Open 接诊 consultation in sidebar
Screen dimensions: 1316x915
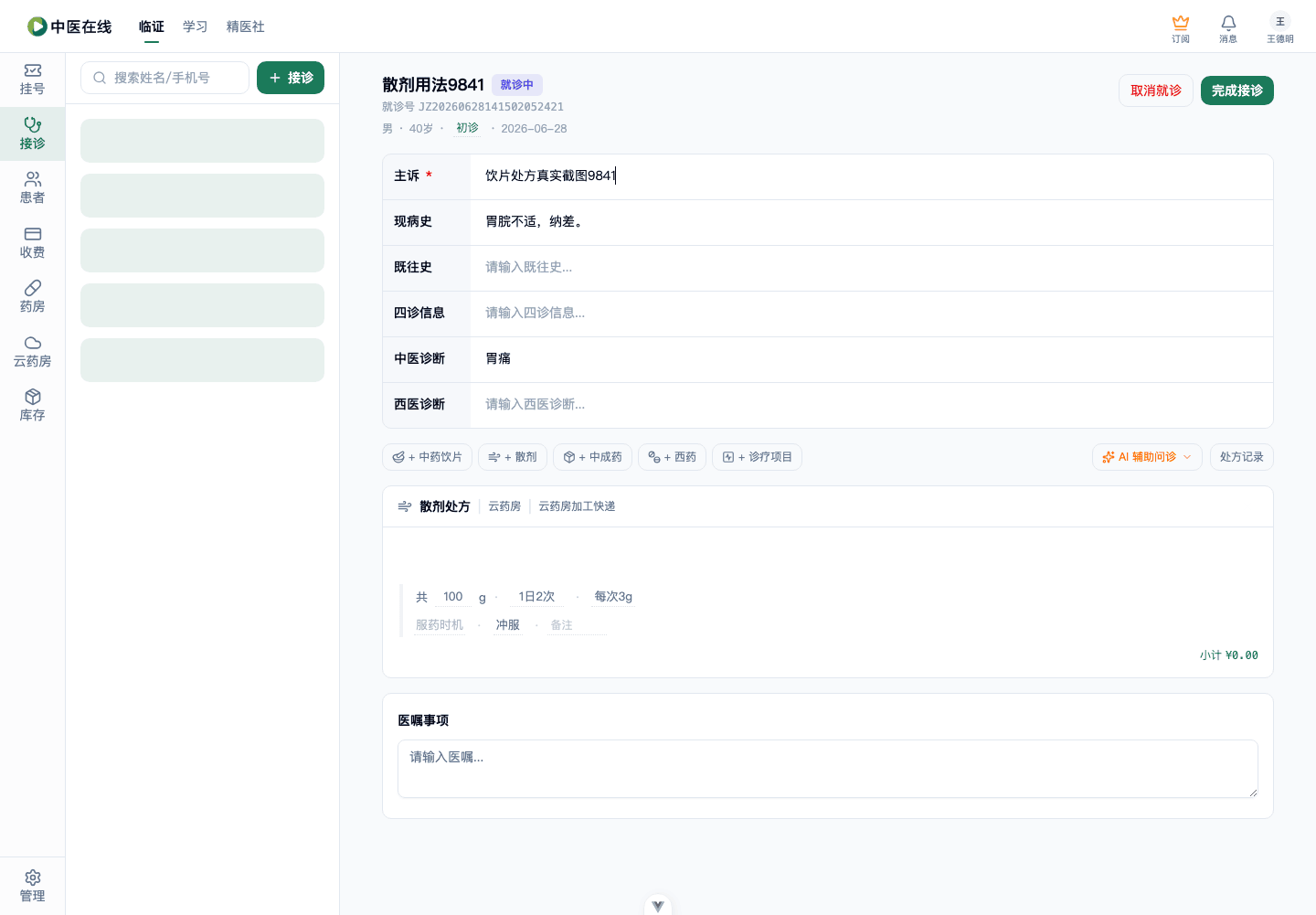coord(32,133)
